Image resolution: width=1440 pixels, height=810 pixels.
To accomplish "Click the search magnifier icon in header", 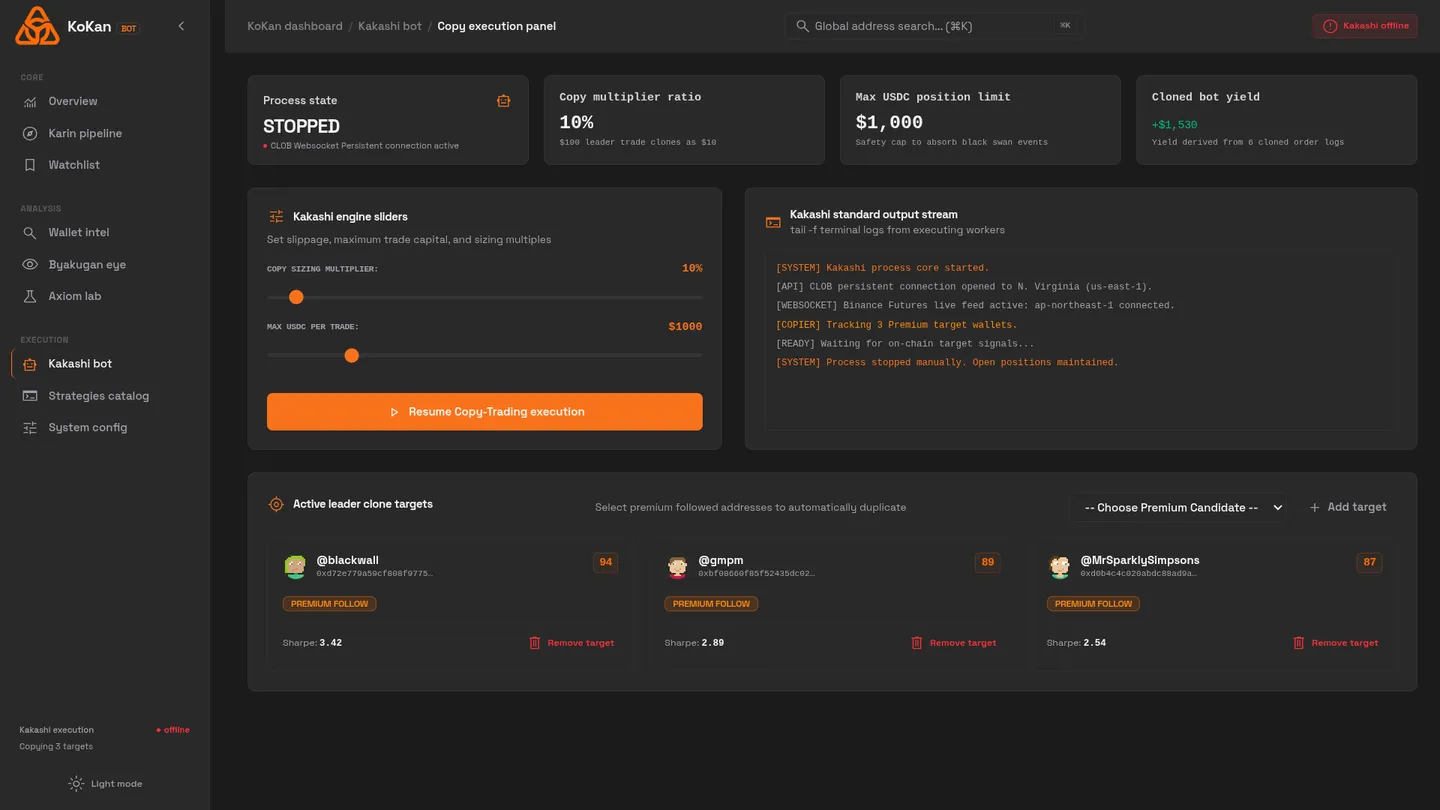I will [802, 26].
